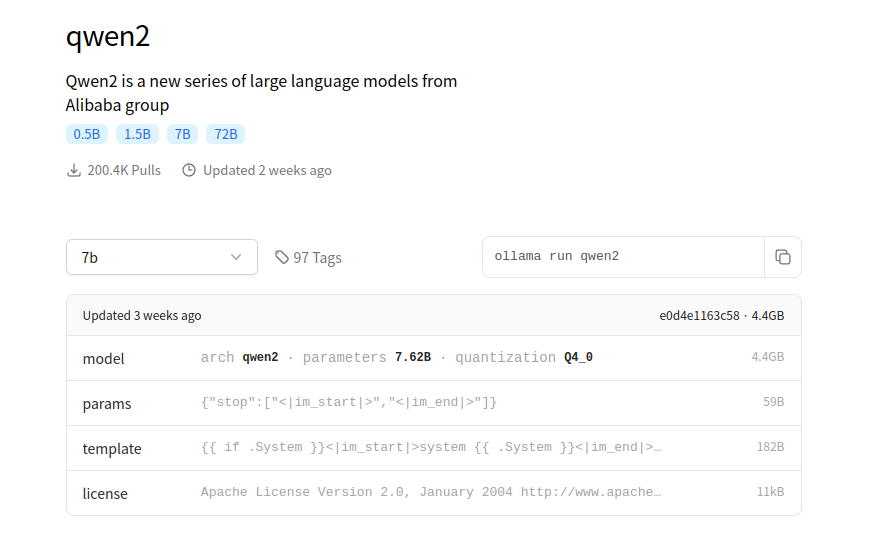Open the Apache license row
Viewport: 883px width, 538px height.
(434, 493)
